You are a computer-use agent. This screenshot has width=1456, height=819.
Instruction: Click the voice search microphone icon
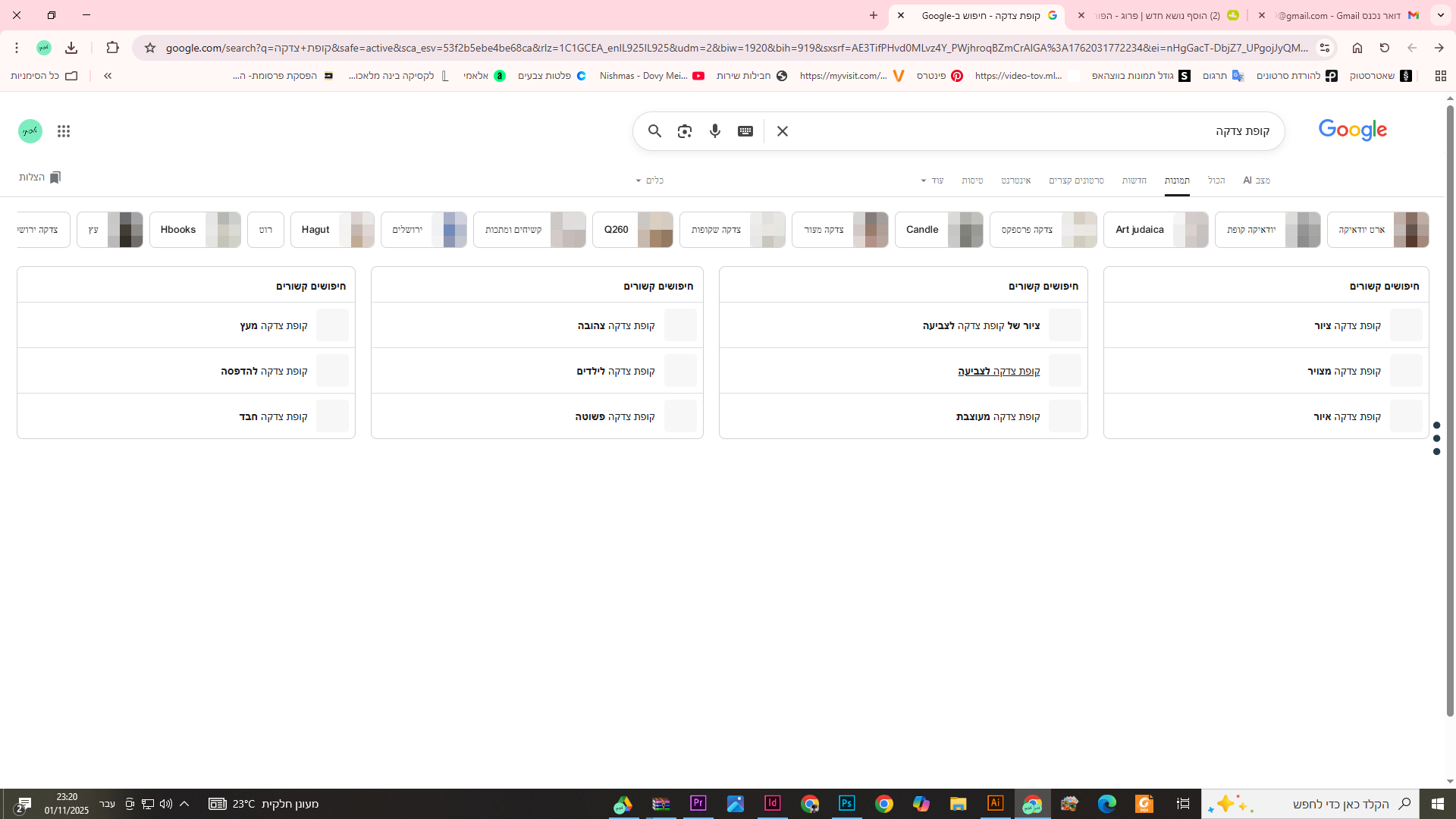click(714, 131)
